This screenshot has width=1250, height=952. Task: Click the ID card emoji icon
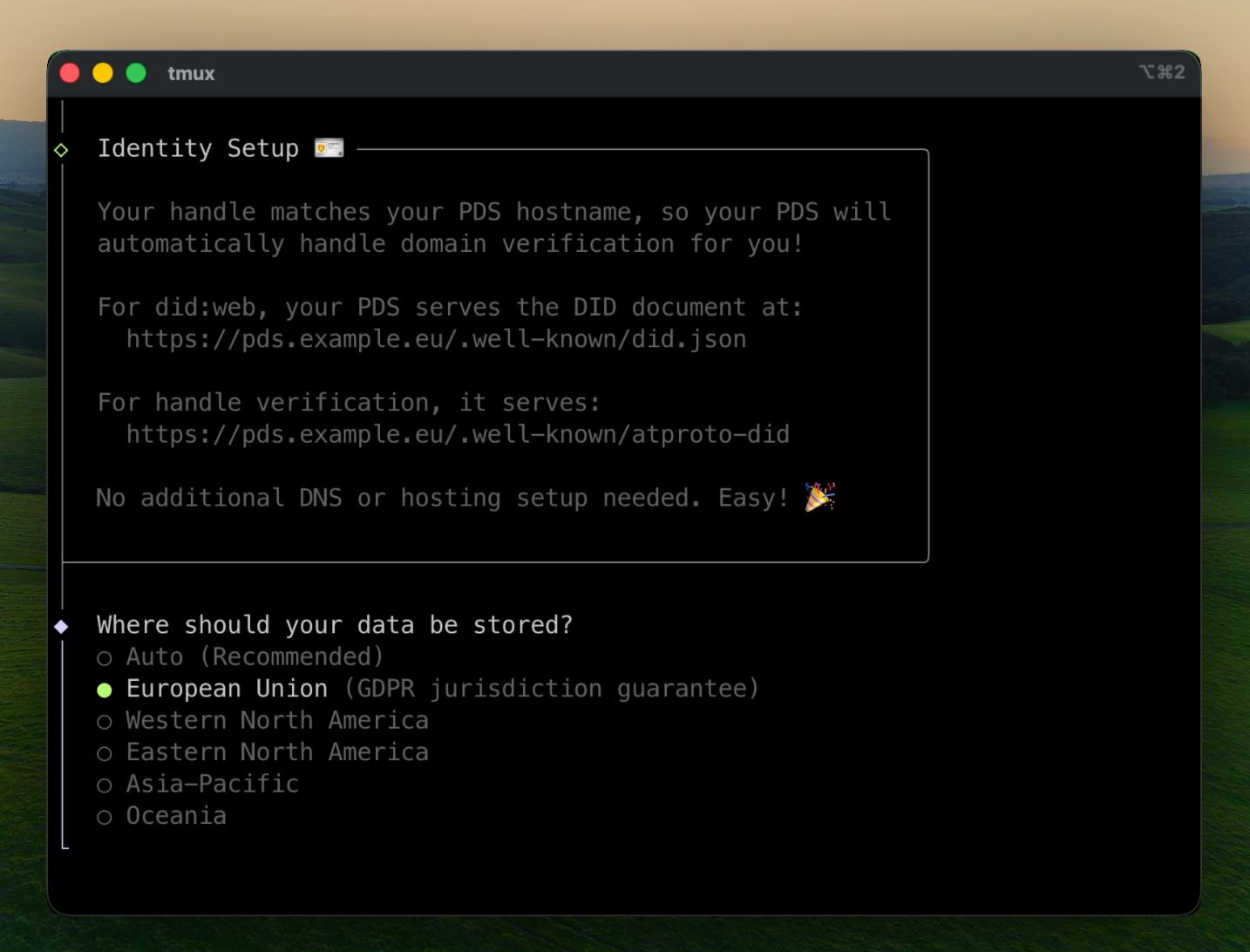click(x=329, y=148)
